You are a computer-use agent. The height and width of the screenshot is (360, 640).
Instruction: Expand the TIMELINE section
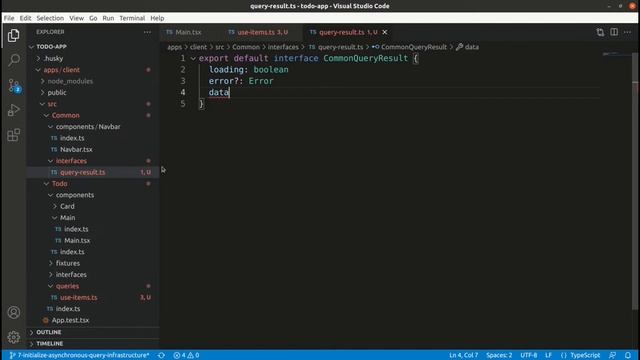click(x=49, y=344)
